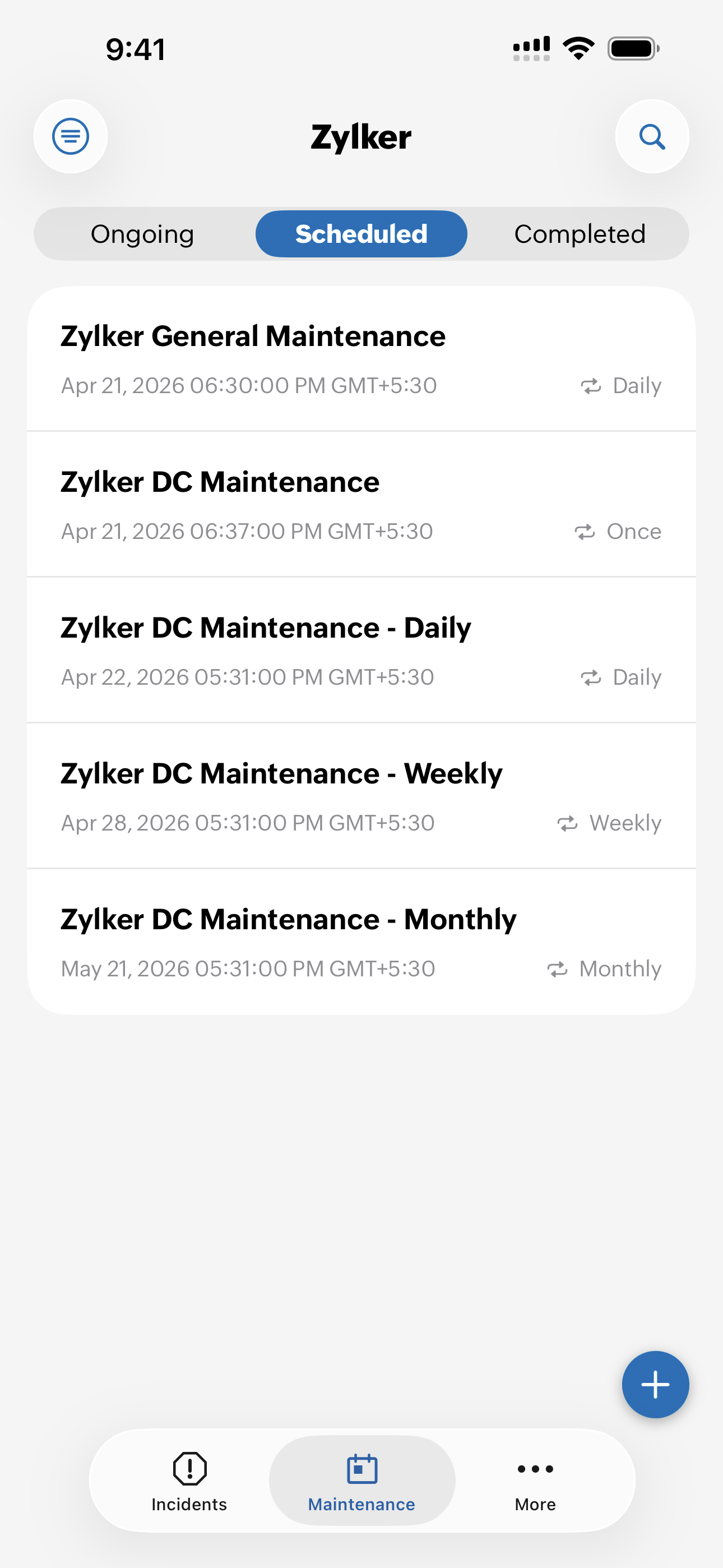Viewport: 723px width, 1568px height.
Task: Tap the Wi-Fi status icon
Action: pos(578,48)
